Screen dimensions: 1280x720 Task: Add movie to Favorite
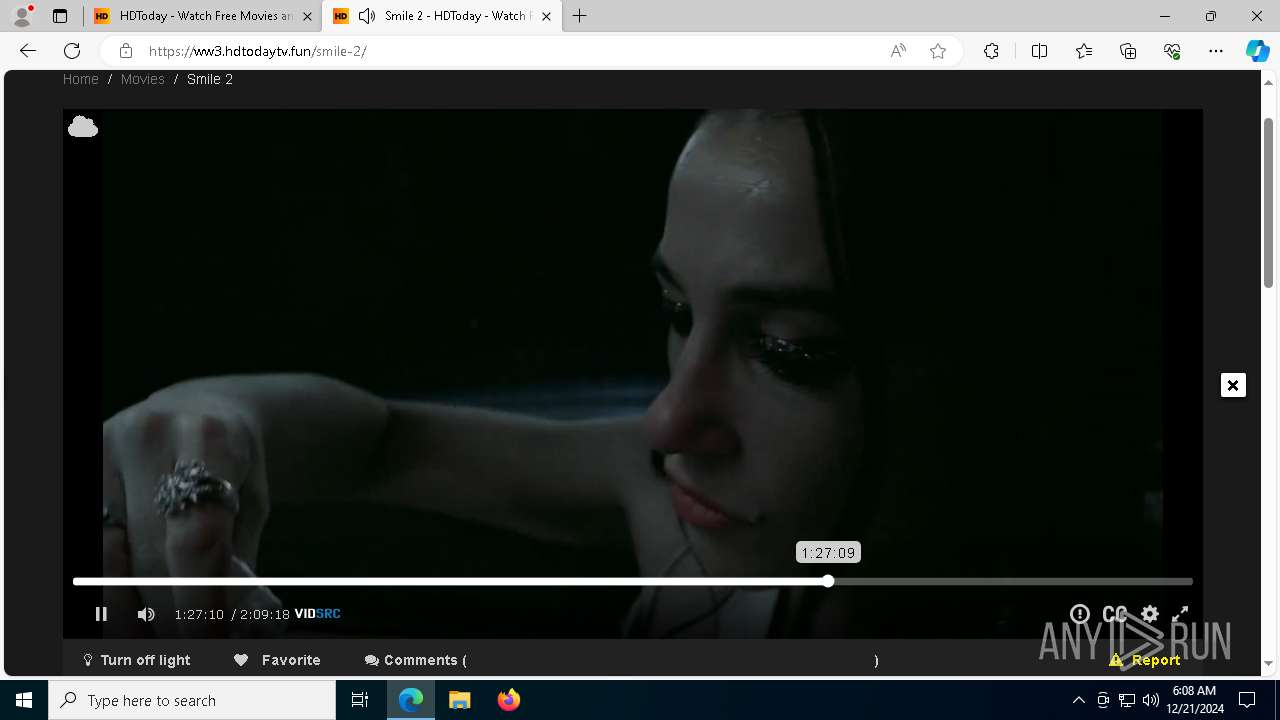pyautogui.click(x=277, y=660)
